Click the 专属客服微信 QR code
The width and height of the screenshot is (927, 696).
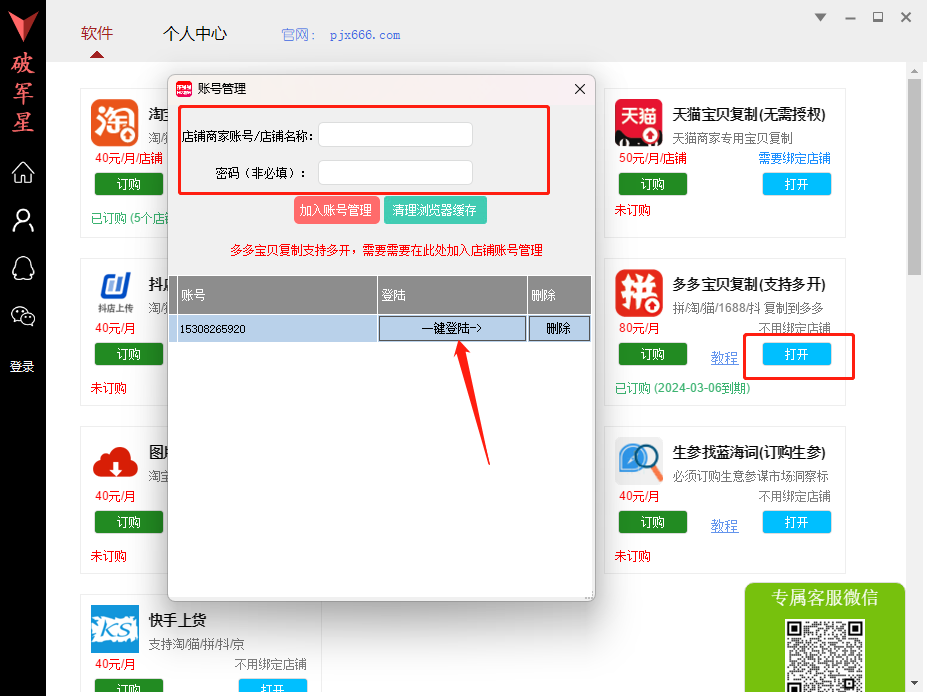[825, 655]
